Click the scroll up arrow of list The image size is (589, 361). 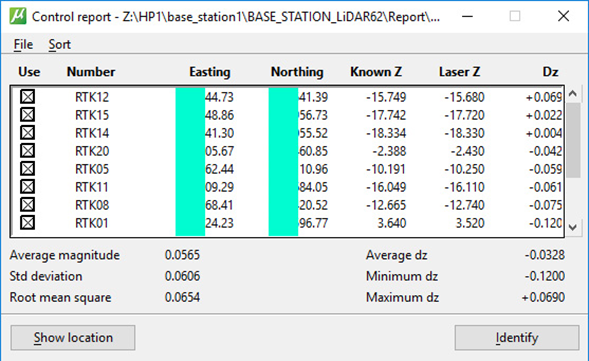pyautogui.click(x=573, y=93)
